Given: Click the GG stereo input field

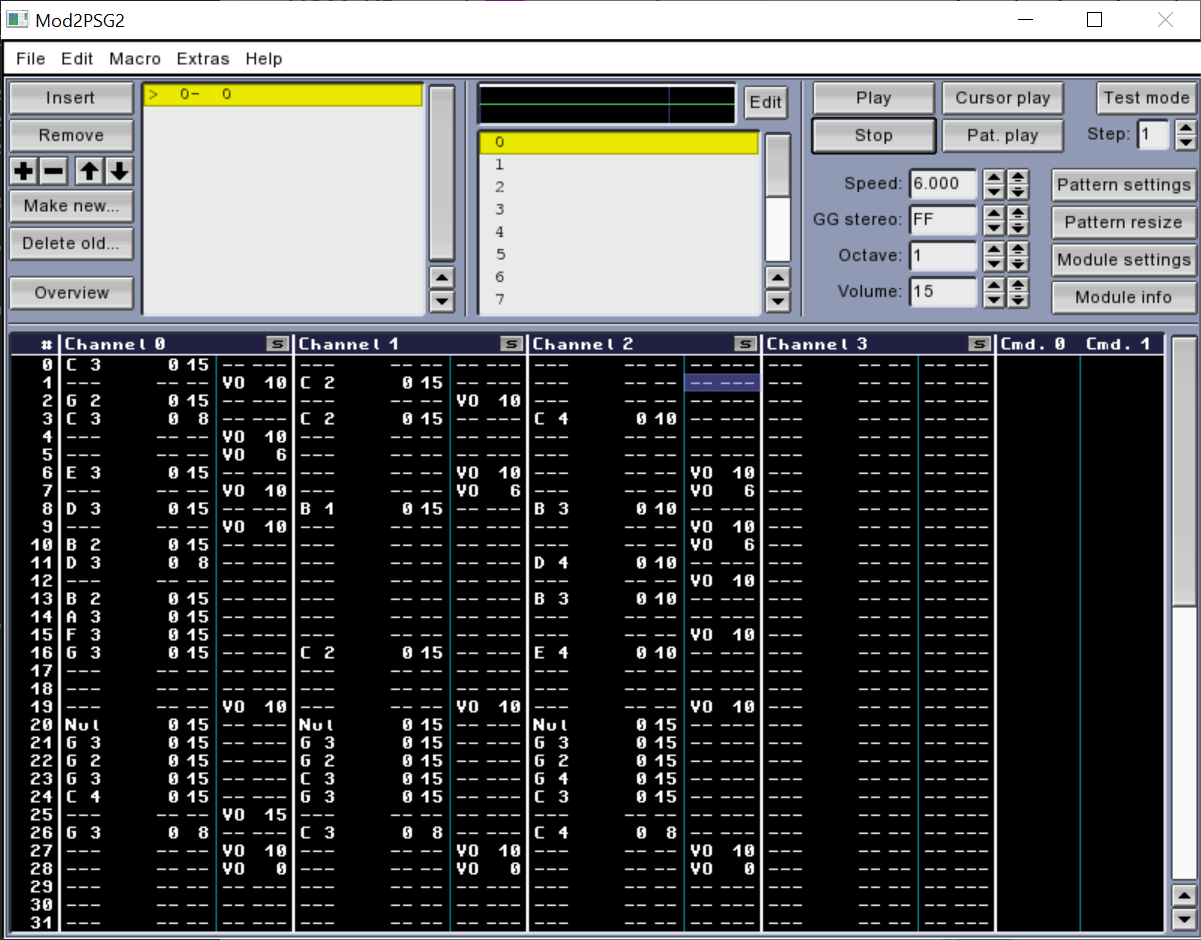Looking at the screenshot, I should click(x=943, y=220).
